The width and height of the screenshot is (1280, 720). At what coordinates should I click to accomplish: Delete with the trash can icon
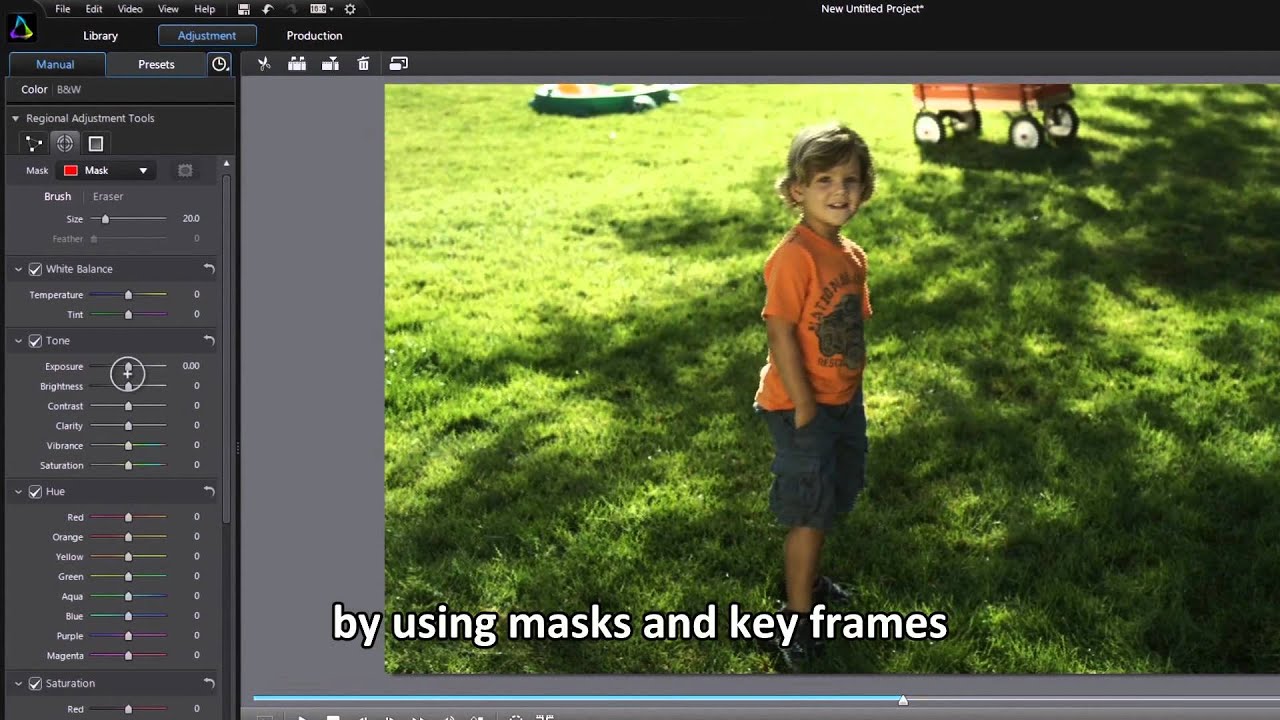click(363, 64)
